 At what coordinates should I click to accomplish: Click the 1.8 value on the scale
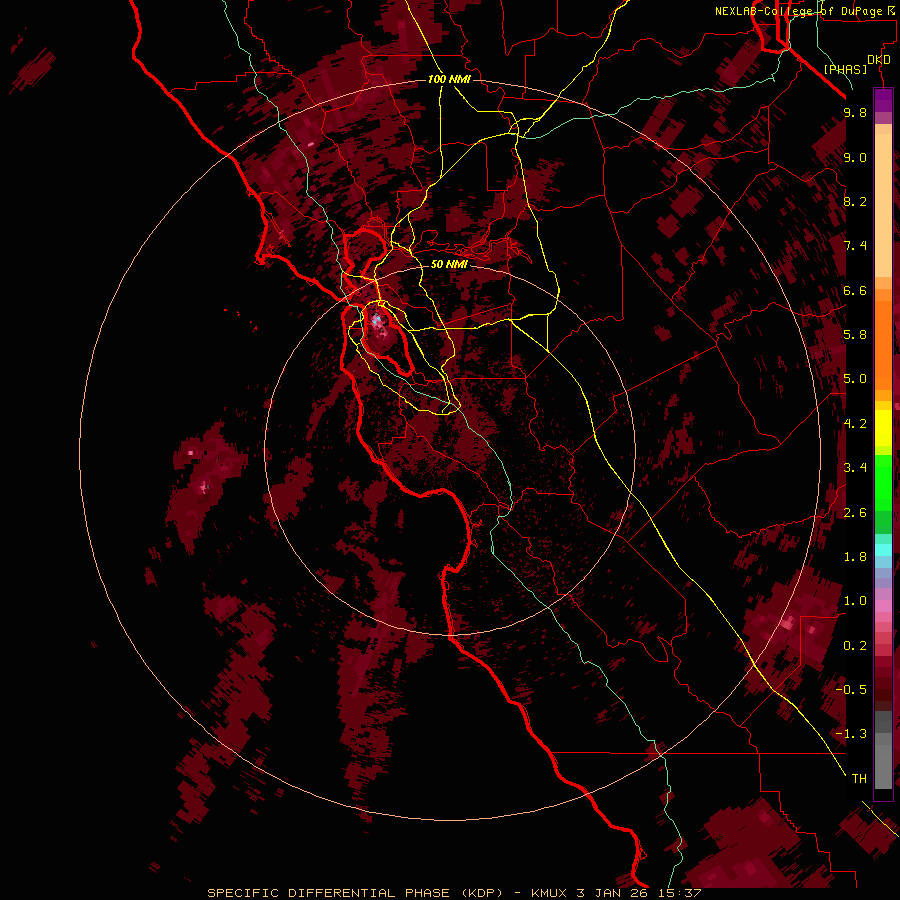click(x=855, y=557)
